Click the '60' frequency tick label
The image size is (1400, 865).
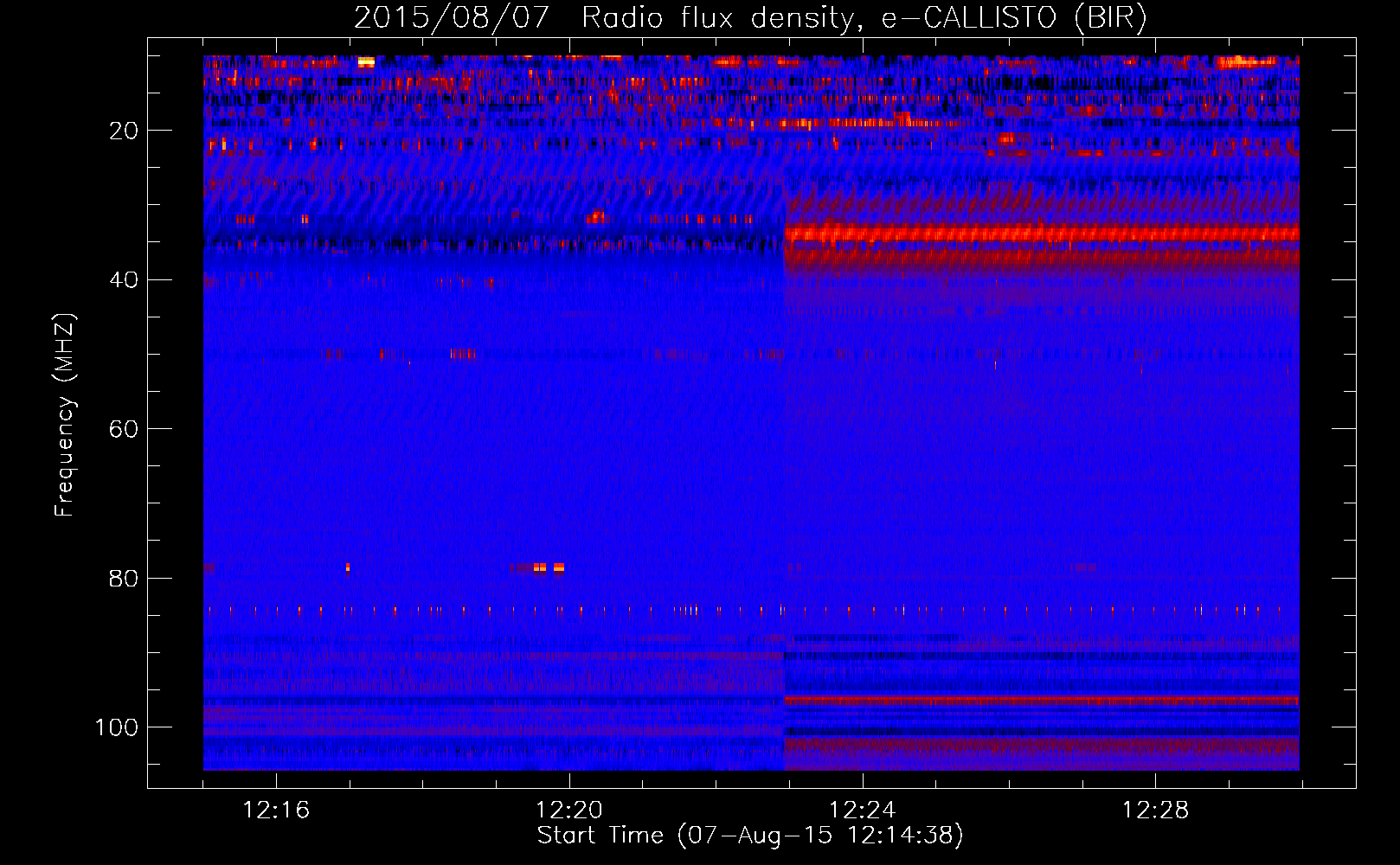124,430
